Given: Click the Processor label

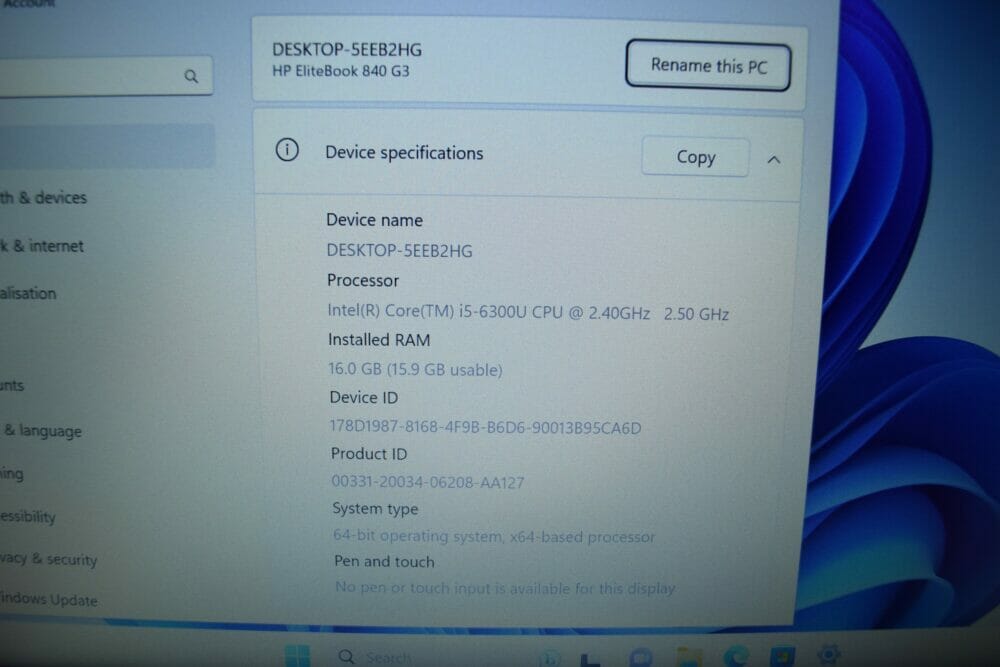Looking at the screenshot, I should click(363, 281).
